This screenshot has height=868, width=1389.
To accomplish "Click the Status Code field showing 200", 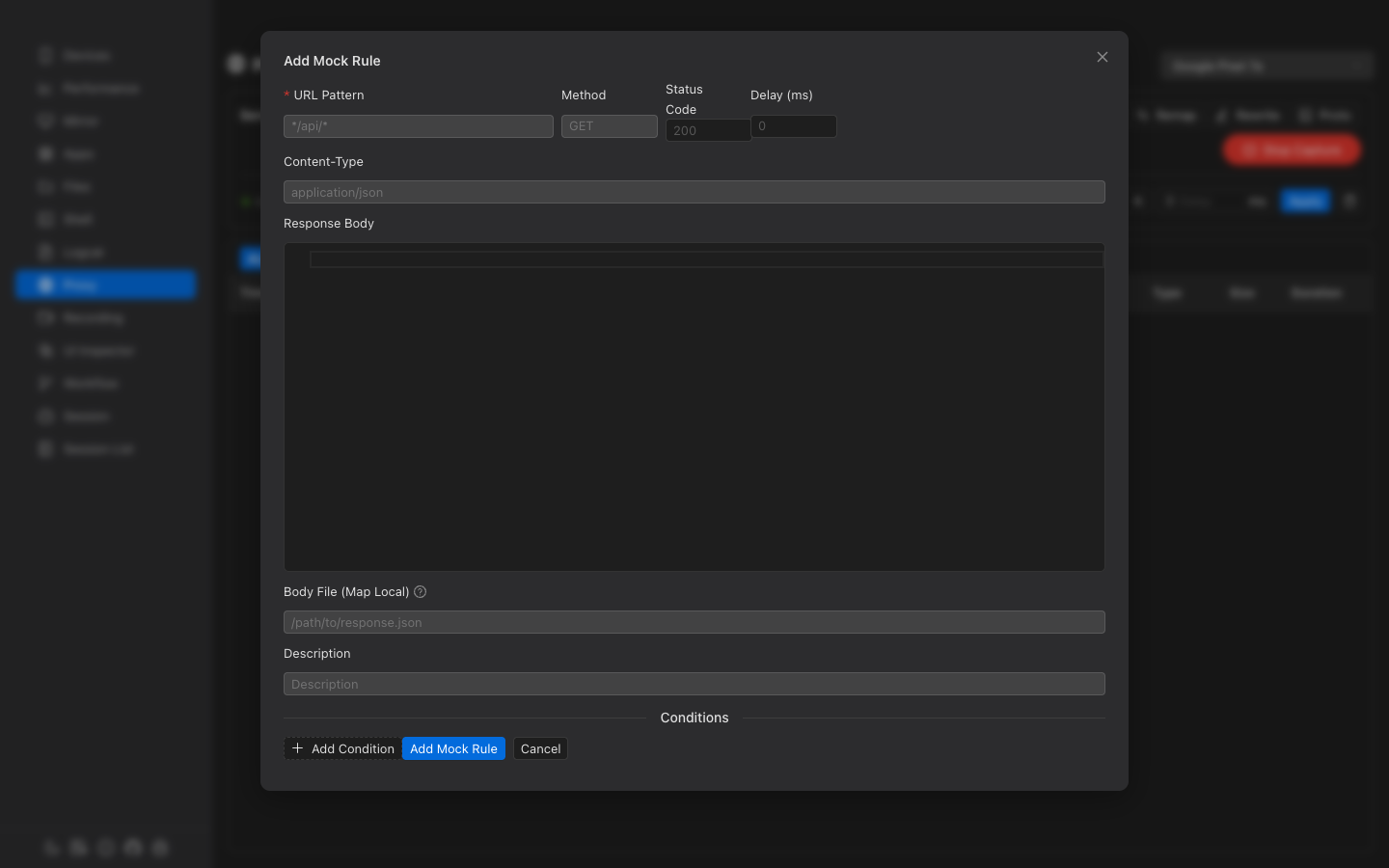I will click(707, 130).
